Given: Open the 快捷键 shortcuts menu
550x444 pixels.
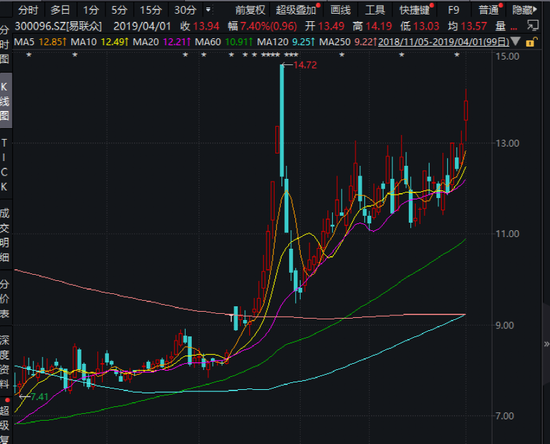Looking at the screenshot, I should tap(414, 10).
